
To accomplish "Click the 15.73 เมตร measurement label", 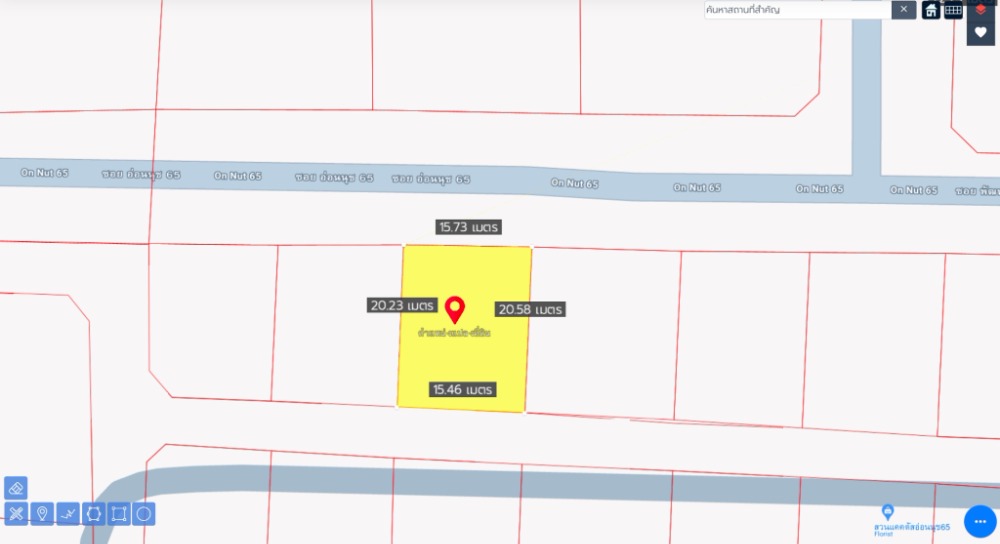I will pos(468,227).
